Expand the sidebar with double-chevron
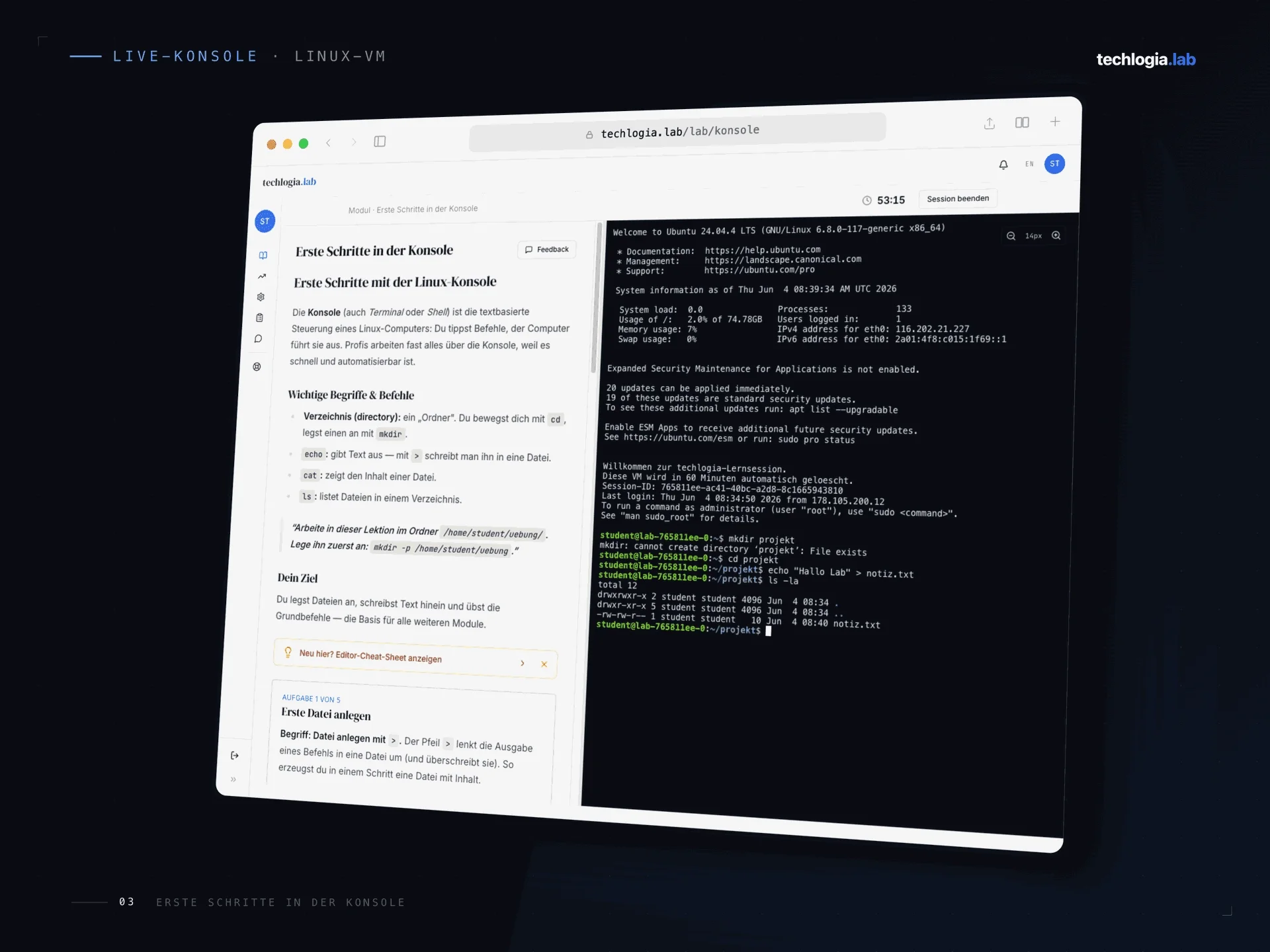This screenshot has height=952, width=1270. point(233,779)
